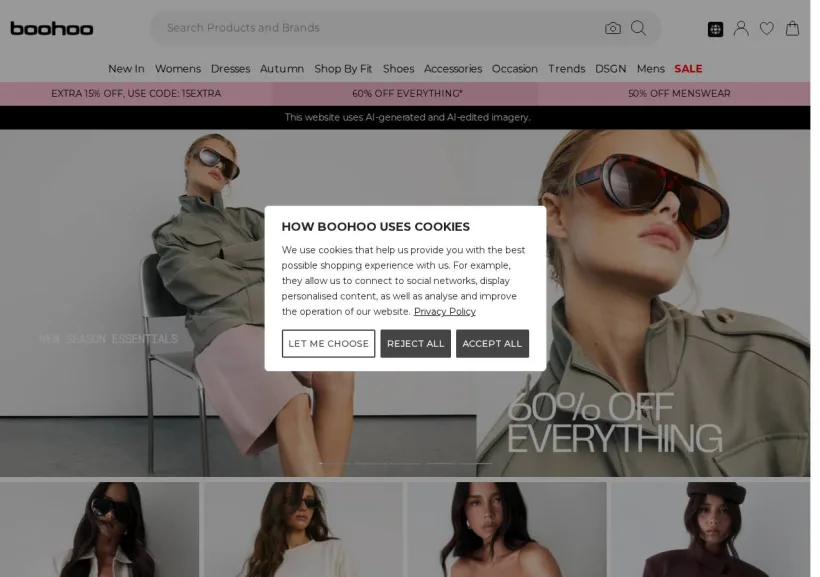
Task: Click the magnifying glass search icon
Action: pyautogui.click(x=638, y=28)
